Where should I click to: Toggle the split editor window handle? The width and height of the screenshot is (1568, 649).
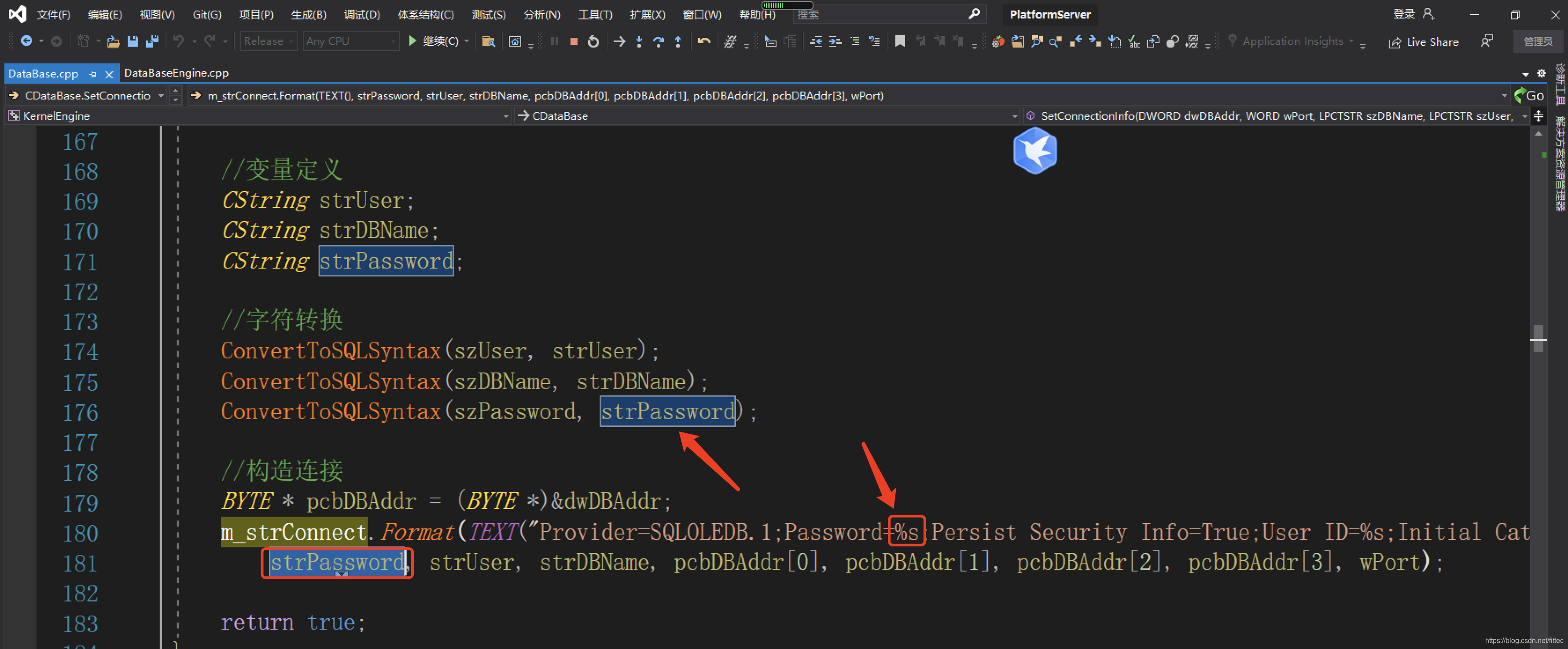pos(1538,116)
